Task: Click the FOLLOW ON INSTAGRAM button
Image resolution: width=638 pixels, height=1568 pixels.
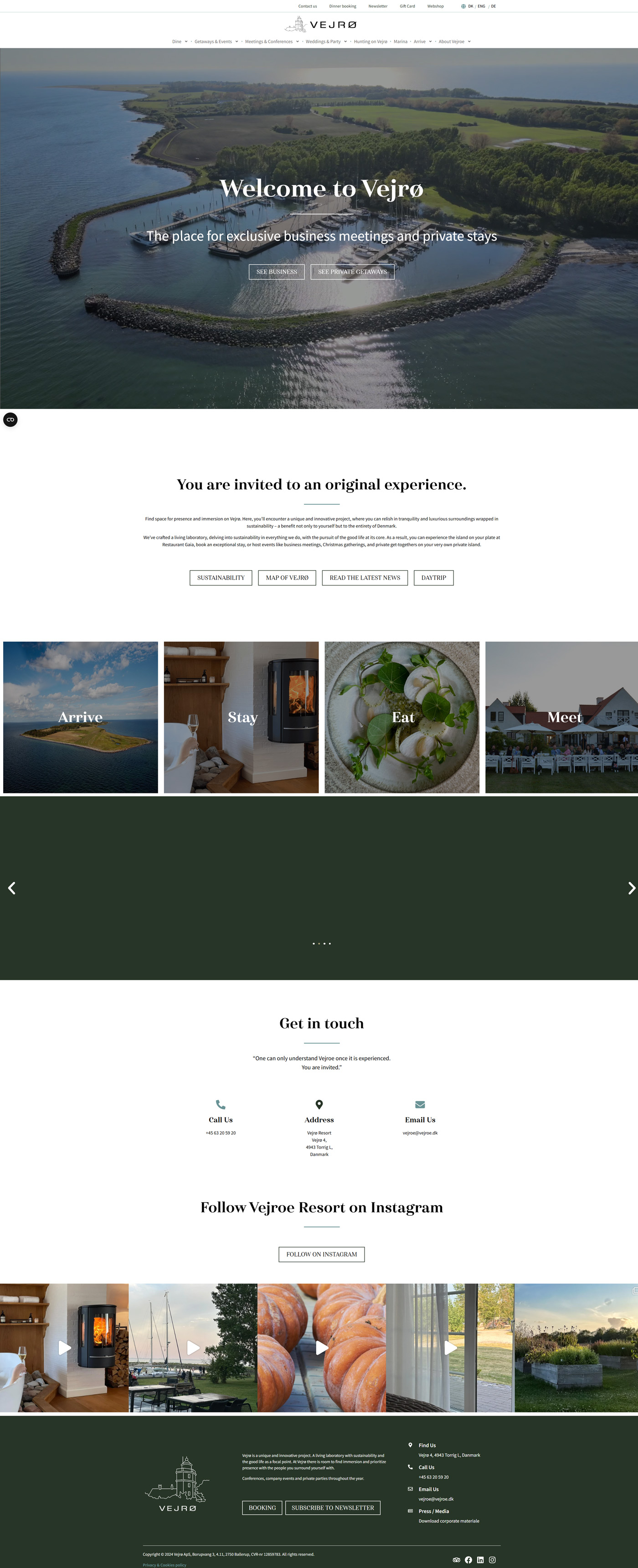Action: click(322, 1254)
